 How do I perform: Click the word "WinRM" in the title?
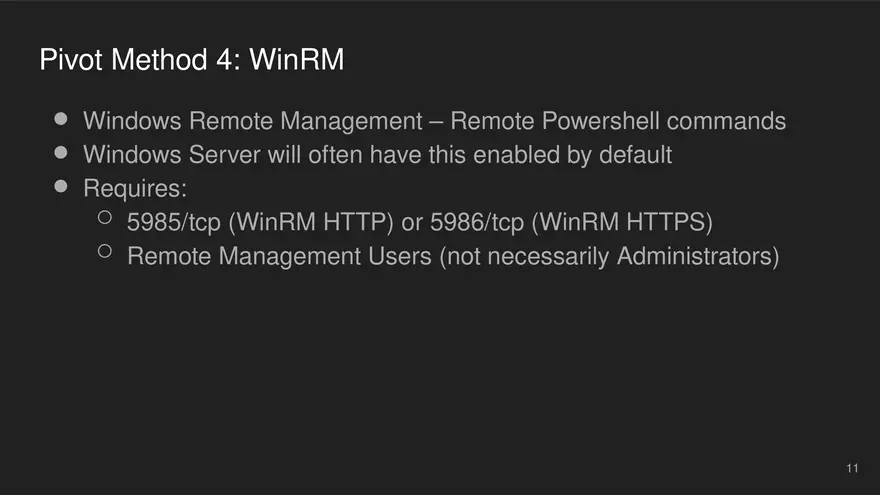pyautogui.click(x=297, y=60)
